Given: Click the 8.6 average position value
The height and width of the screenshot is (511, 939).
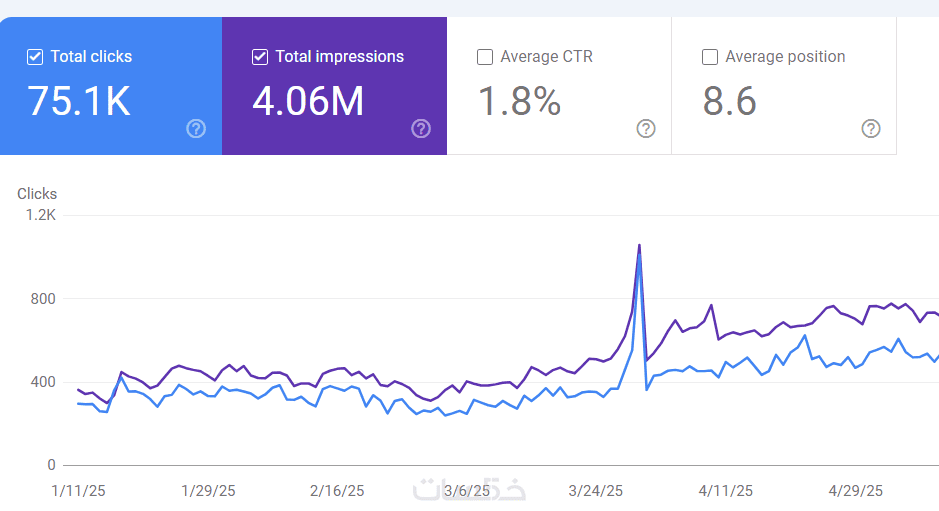Looking at the screenshot, I should tap(729, 101).
